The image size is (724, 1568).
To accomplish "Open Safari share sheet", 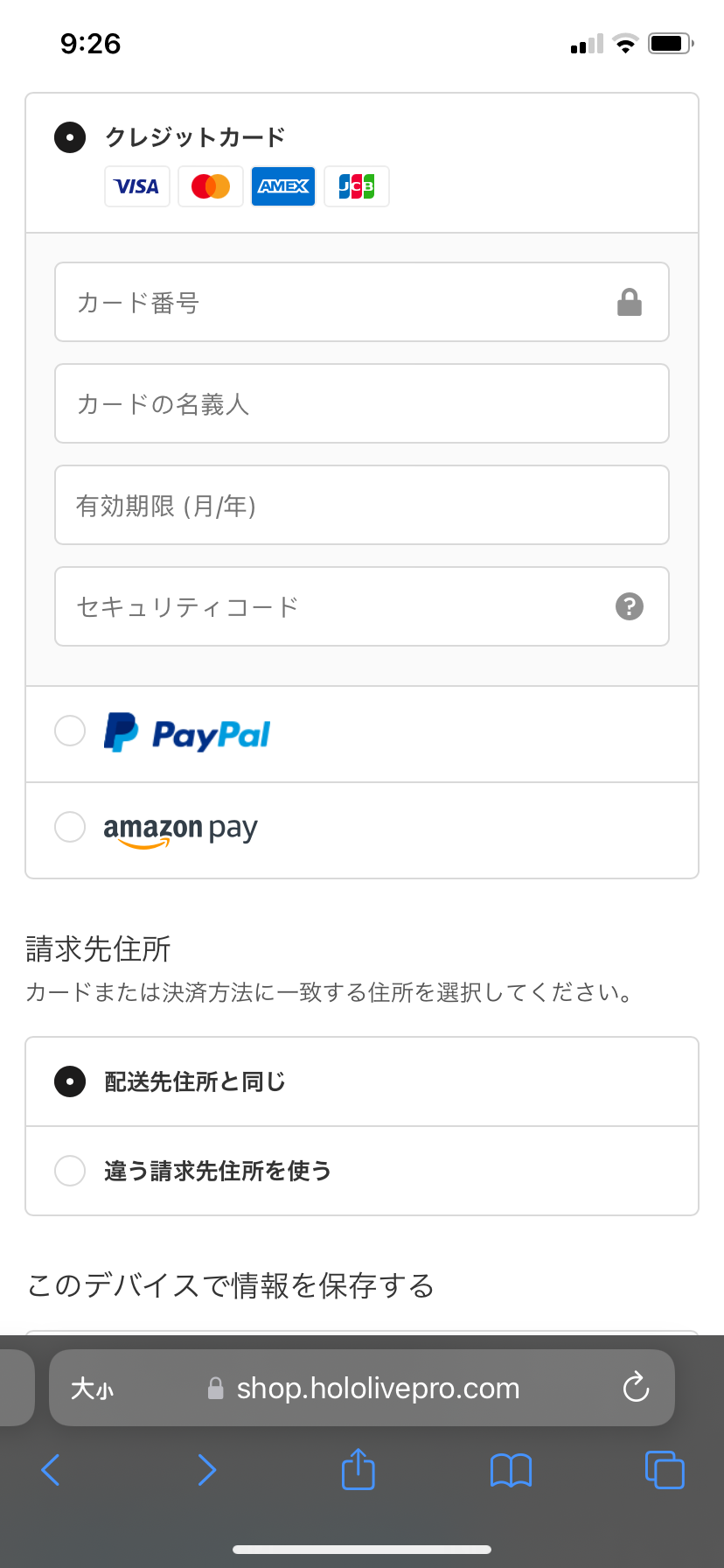I will pyautogui.click(x=358, y=1469).
